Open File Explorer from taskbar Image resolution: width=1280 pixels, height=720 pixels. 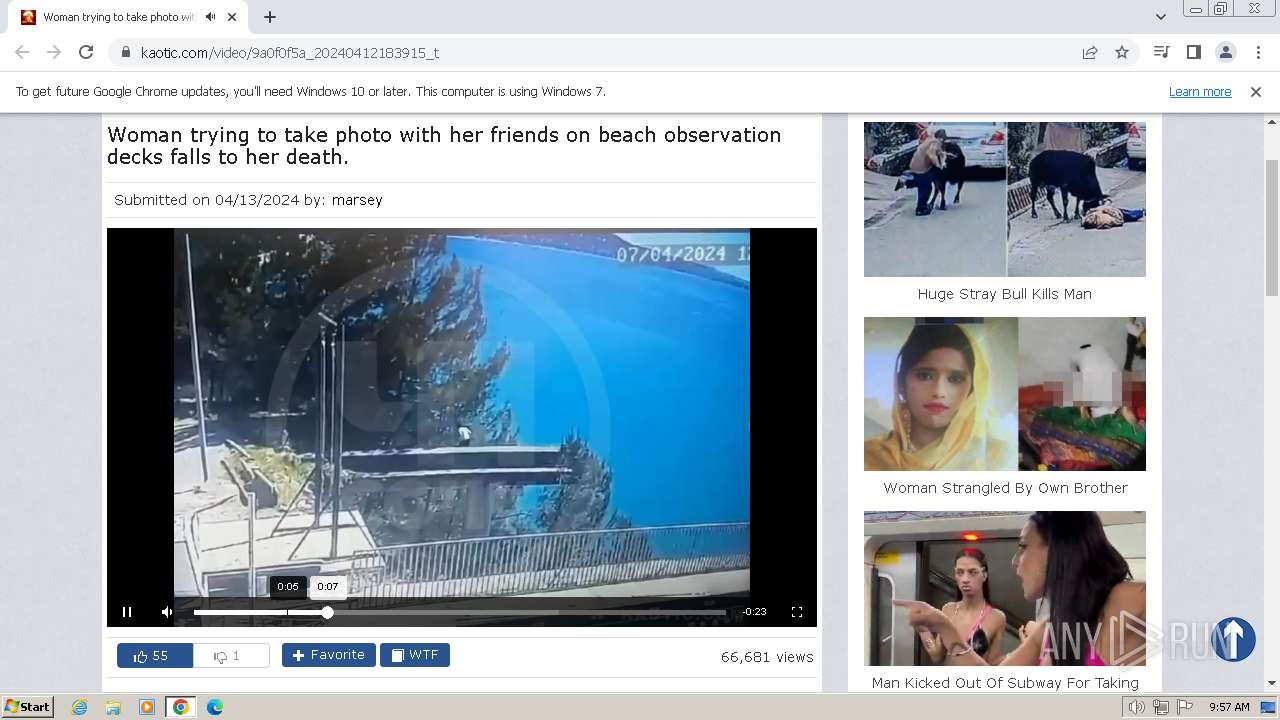[113, 707]
